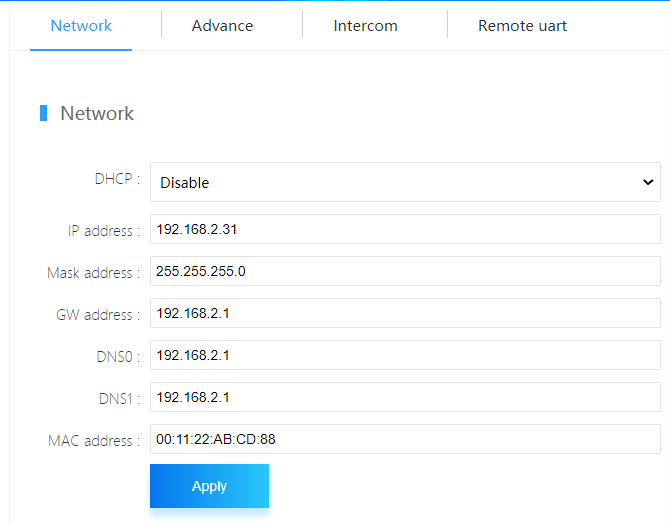Switch to the Network tab
Image resolution: width=670 pixels, height=525 pixels.
(81, 26)
